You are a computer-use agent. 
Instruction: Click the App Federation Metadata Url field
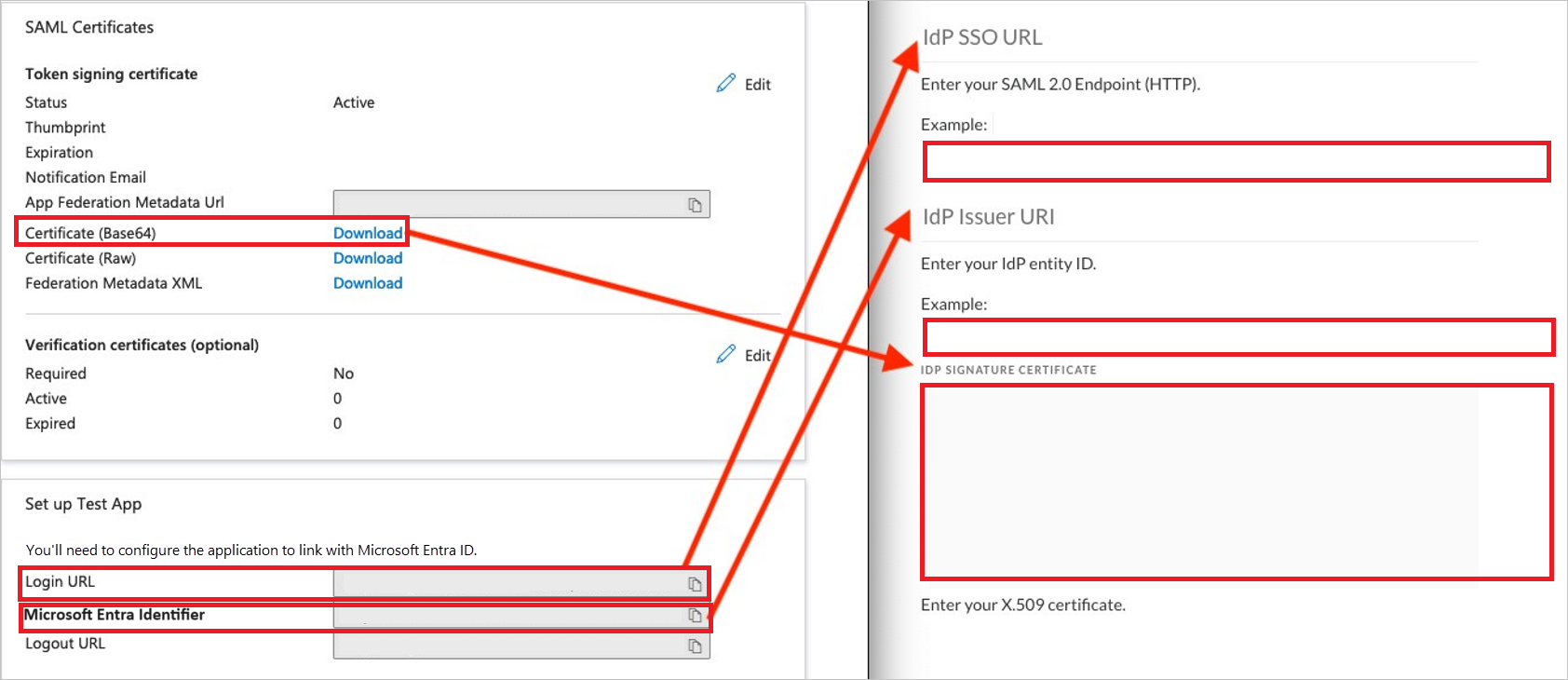[x=521, y=204]
